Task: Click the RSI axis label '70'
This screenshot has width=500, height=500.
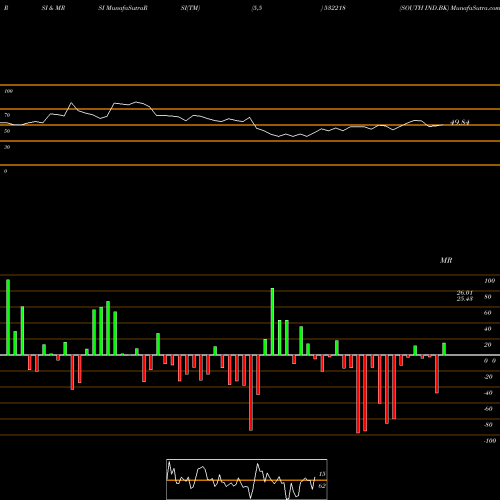Action: [x=7, y=115]
